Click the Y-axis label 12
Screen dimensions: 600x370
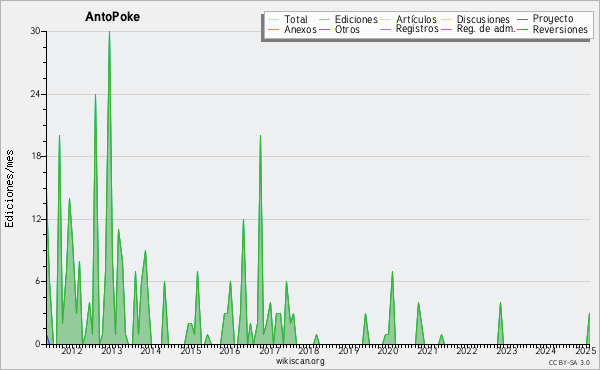(36, 219)
